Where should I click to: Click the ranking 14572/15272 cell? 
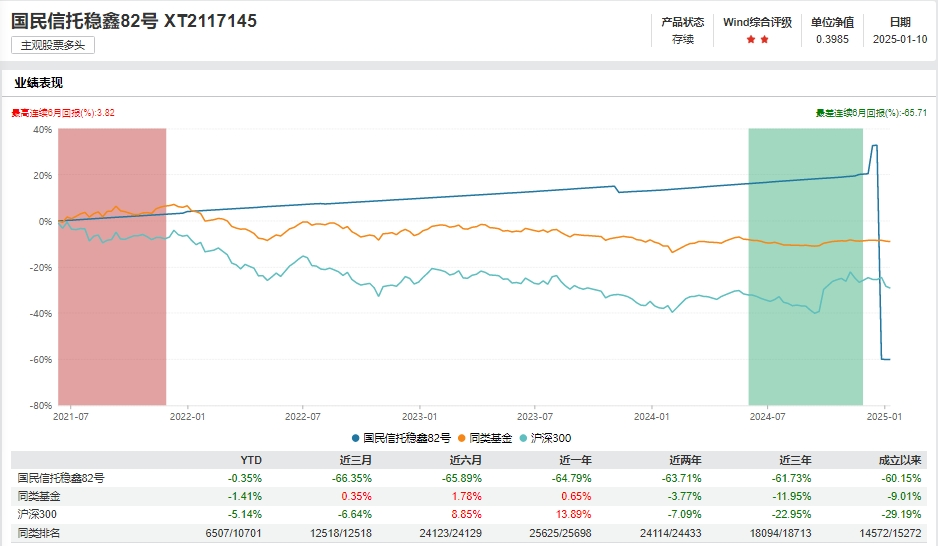890,532
